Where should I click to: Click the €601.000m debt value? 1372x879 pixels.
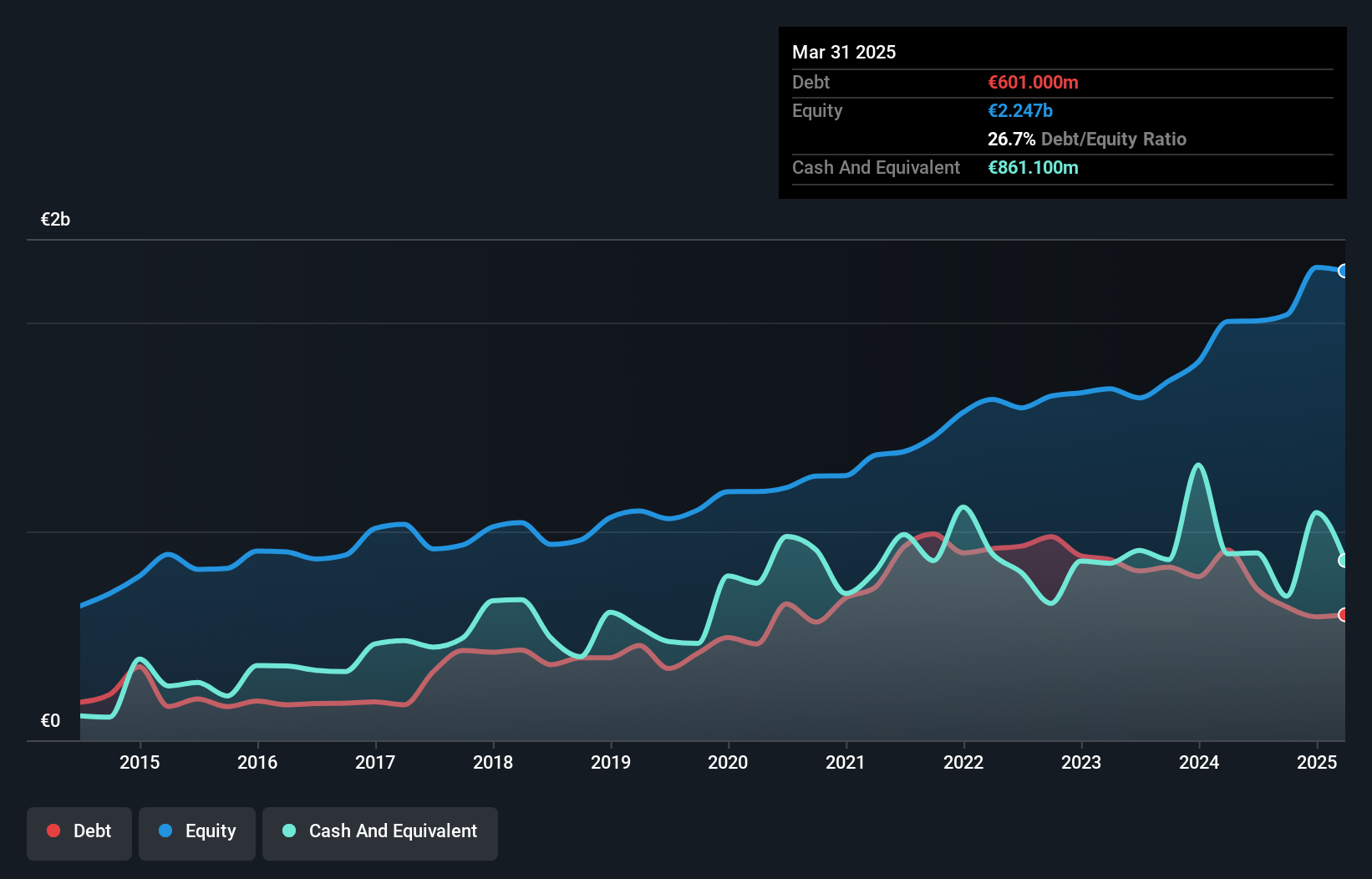(x=1033, y=82)
